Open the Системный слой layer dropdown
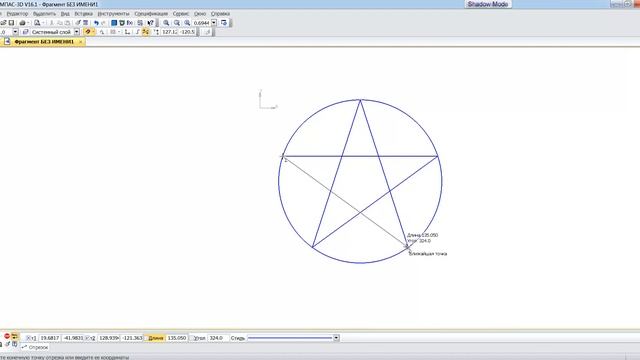640x360 pixels. coord(76,32)
